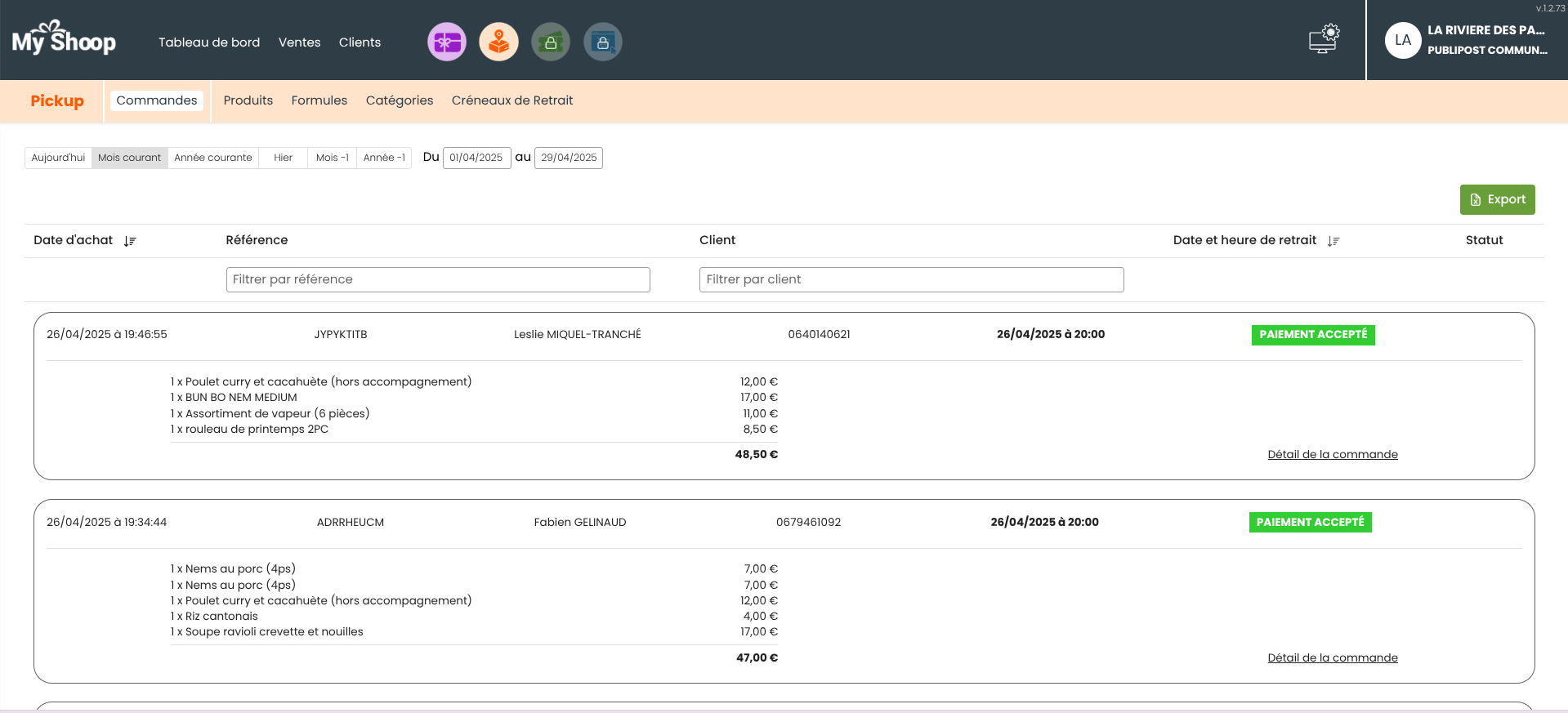Click purchase date 26/04/2025 à 19:34:44
Viewport: 1568px width, 713px height.
pyautogui.click(x=107, y=522)
